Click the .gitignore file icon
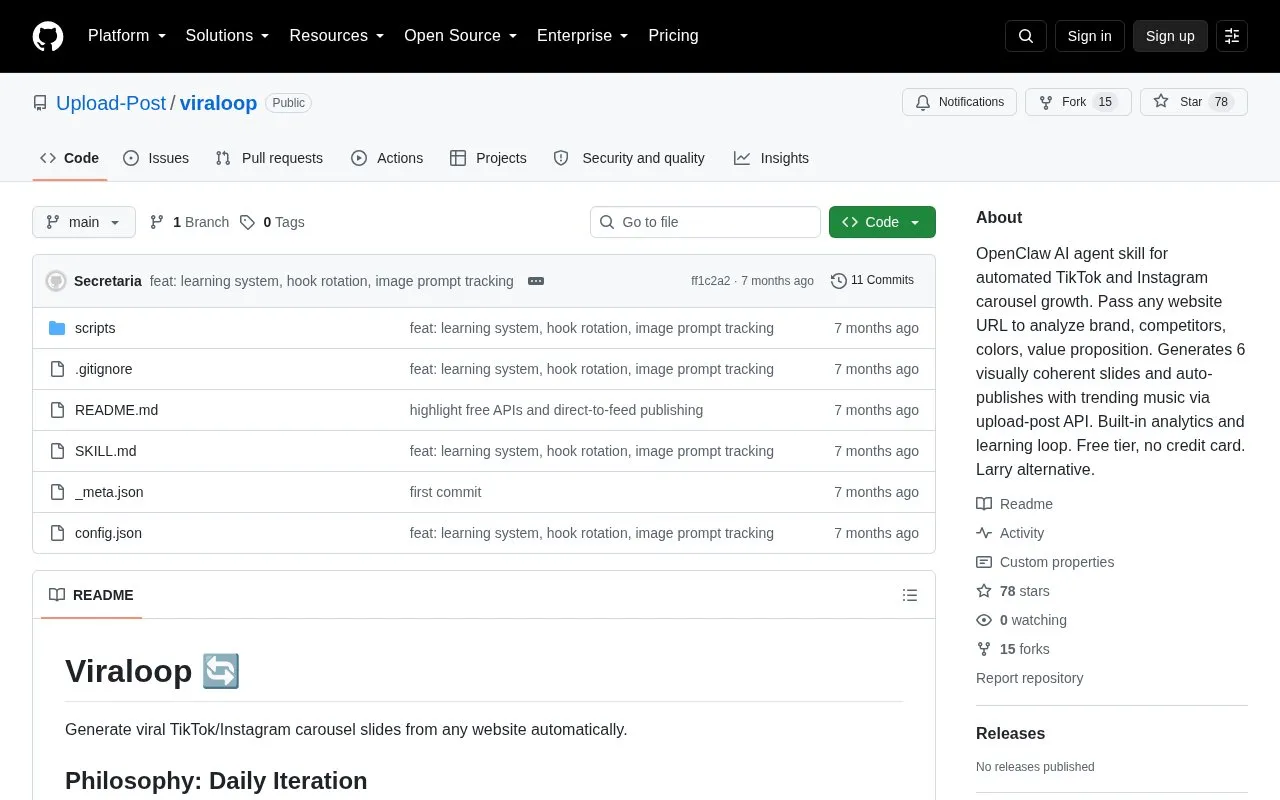This screenshot has width=1280, height=800. 57,369
